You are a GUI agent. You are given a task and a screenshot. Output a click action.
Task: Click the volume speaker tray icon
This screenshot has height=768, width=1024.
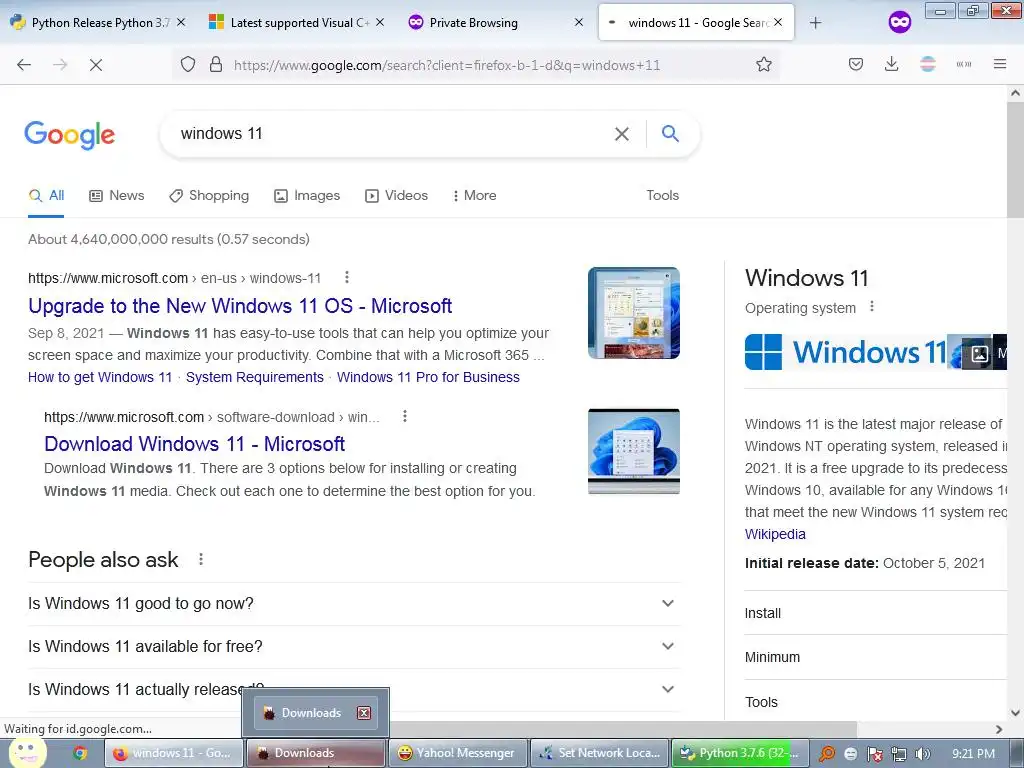922,754
